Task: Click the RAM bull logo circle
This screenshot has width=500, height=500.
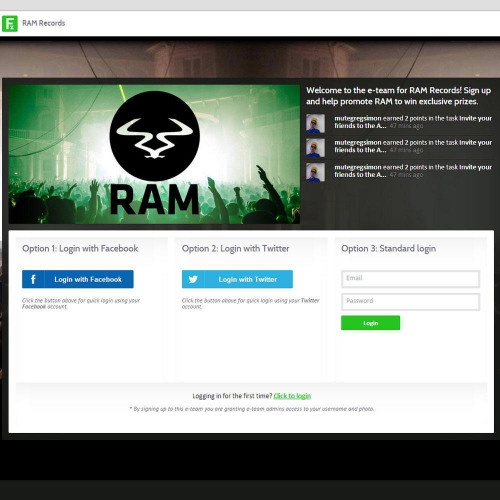Action: tap(154, 136)
